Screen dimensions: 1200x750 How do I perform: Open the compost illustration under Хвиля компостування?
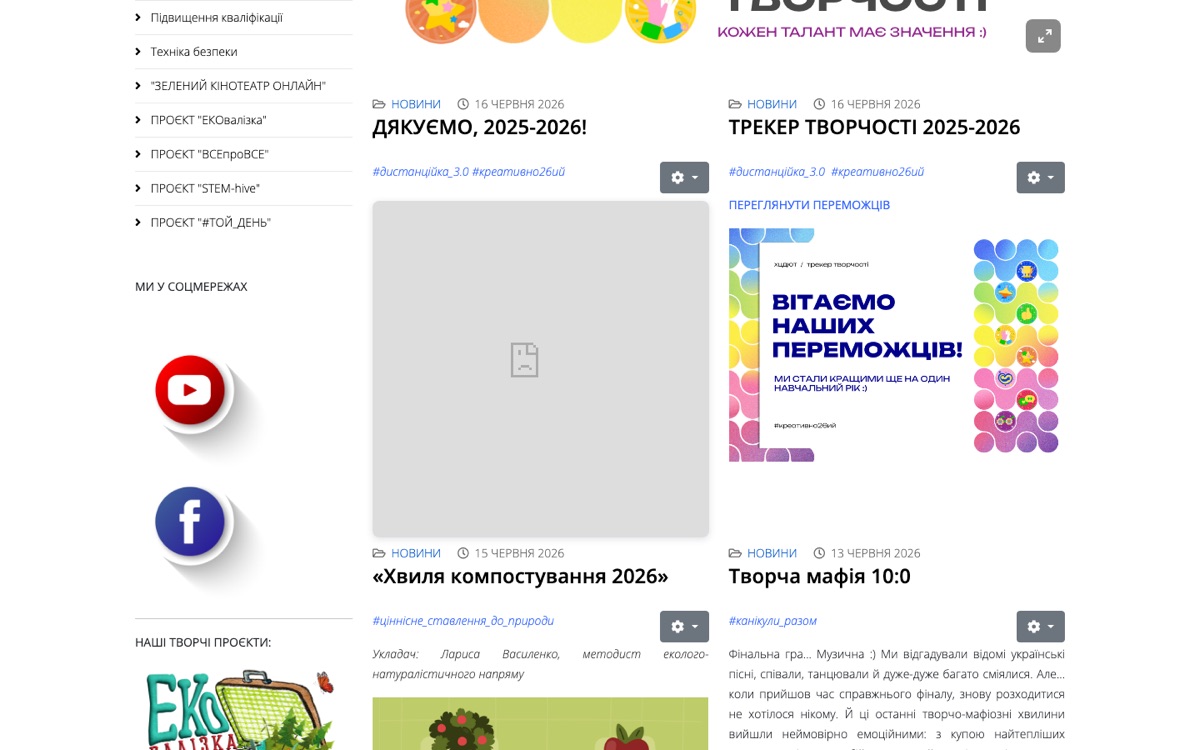click(541, 724)
